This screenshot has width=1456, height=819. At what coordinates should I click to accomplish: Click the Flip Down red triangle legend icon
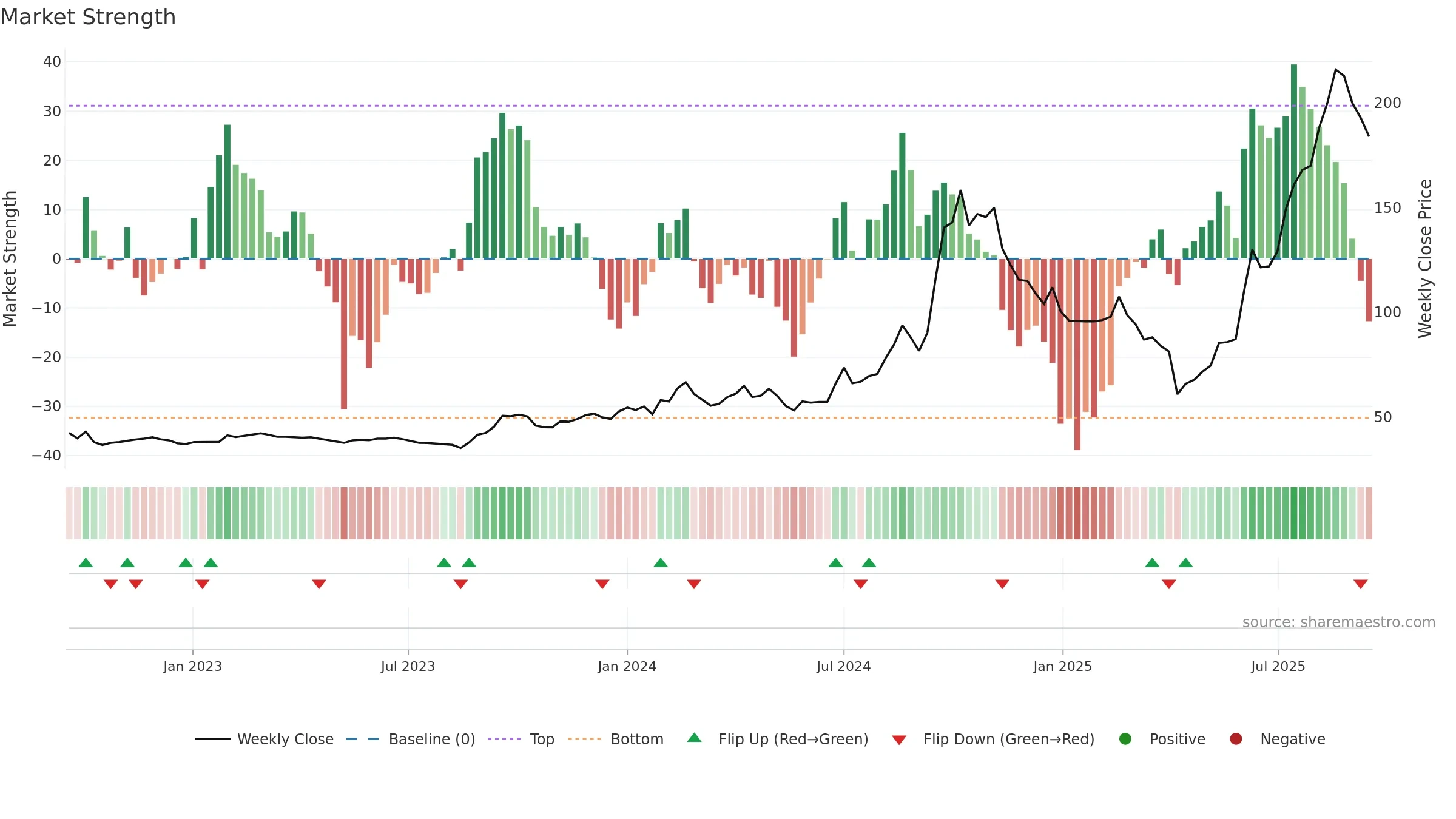click(900, 740)
